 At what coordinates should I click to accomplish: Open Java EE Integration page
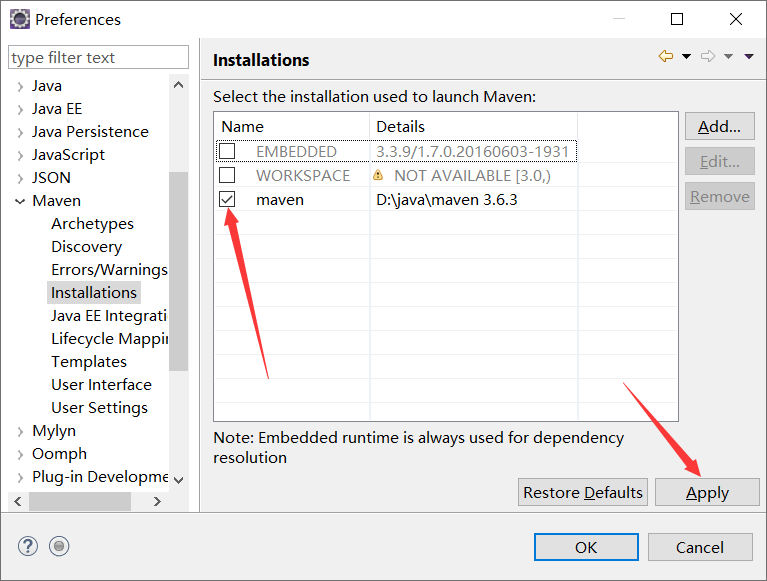pos(109,315)
